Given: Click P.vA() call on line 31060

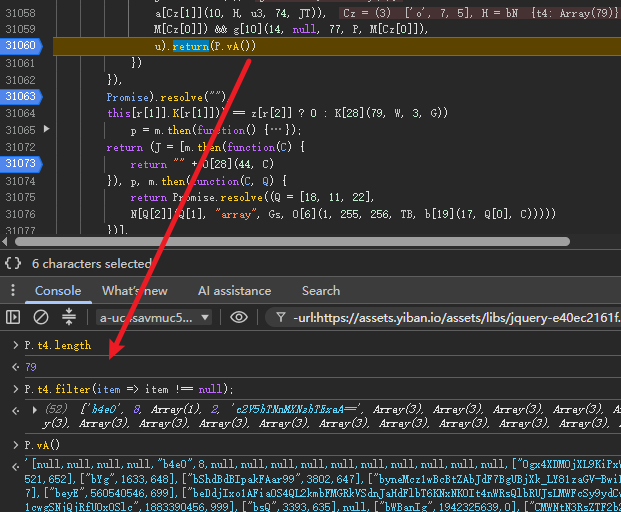Looking at the screenshot, I should coord(233,46).
